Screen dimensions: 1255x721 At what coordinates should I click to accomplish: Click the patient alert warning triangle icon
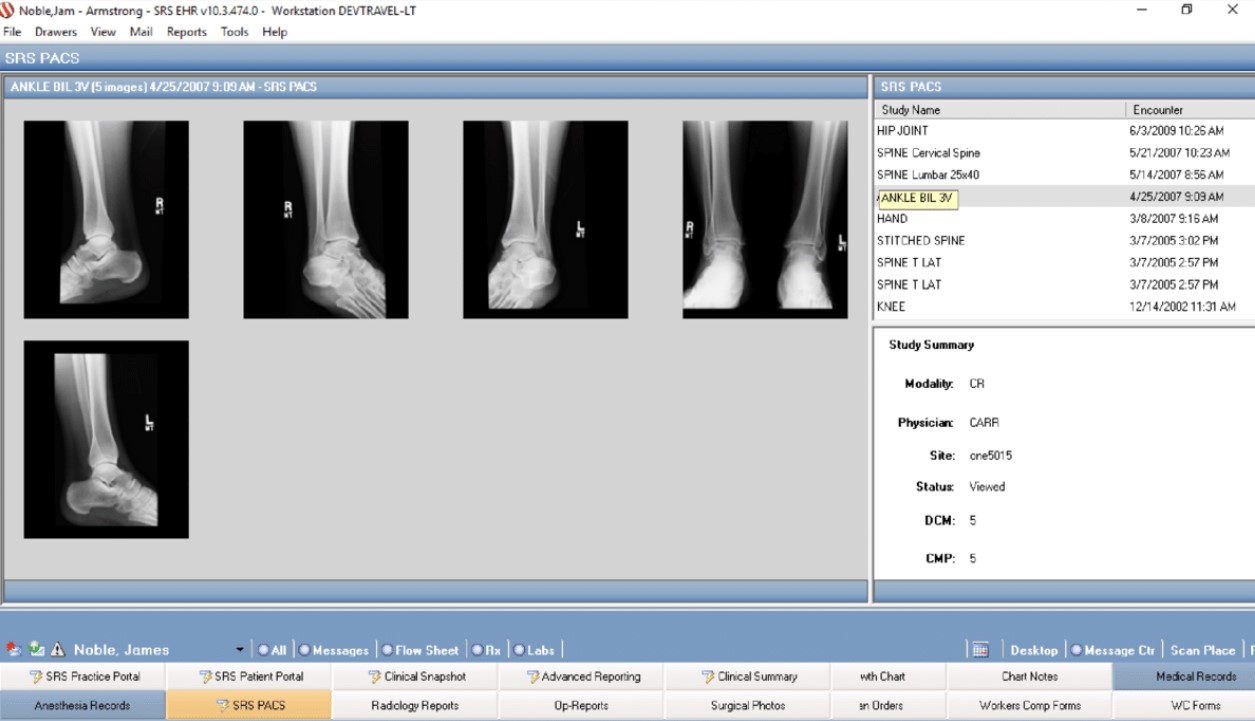pyautogui.click(x=59, y=649)
